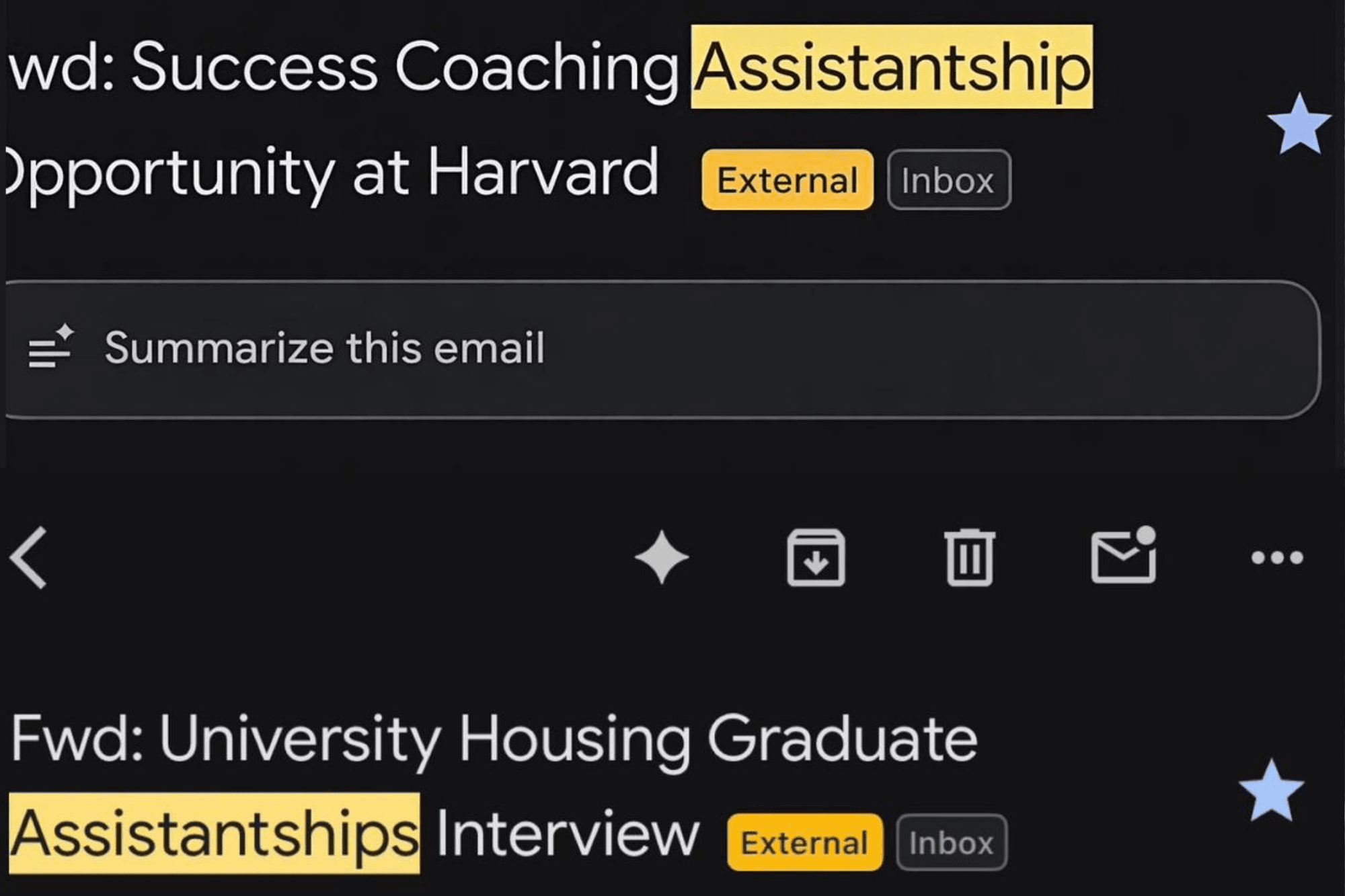
Task: Click External label beside Opportunity at Harvard
Action: click(x=787, y=180)
